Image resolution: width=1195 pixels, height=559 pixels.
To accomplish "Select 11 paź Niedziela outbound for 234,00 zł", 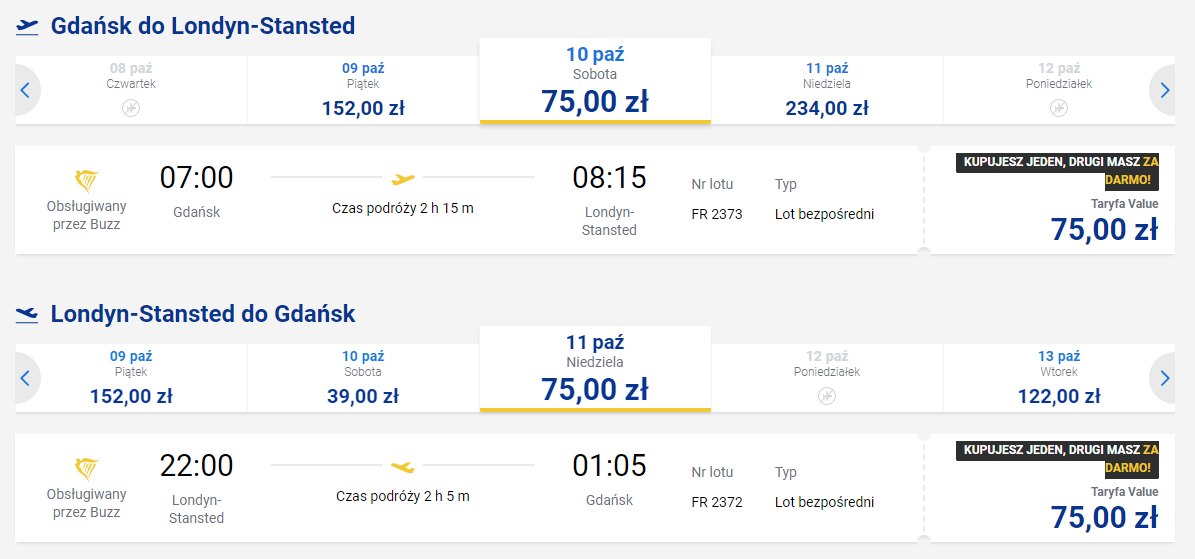I will (x=827, y=90).
